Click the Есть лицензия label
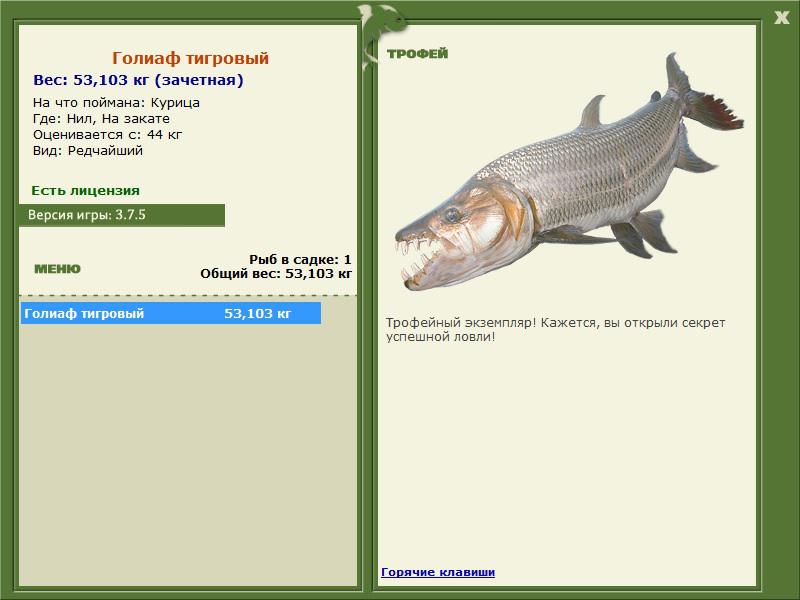800x600 pixels. [x=85, y=191]
